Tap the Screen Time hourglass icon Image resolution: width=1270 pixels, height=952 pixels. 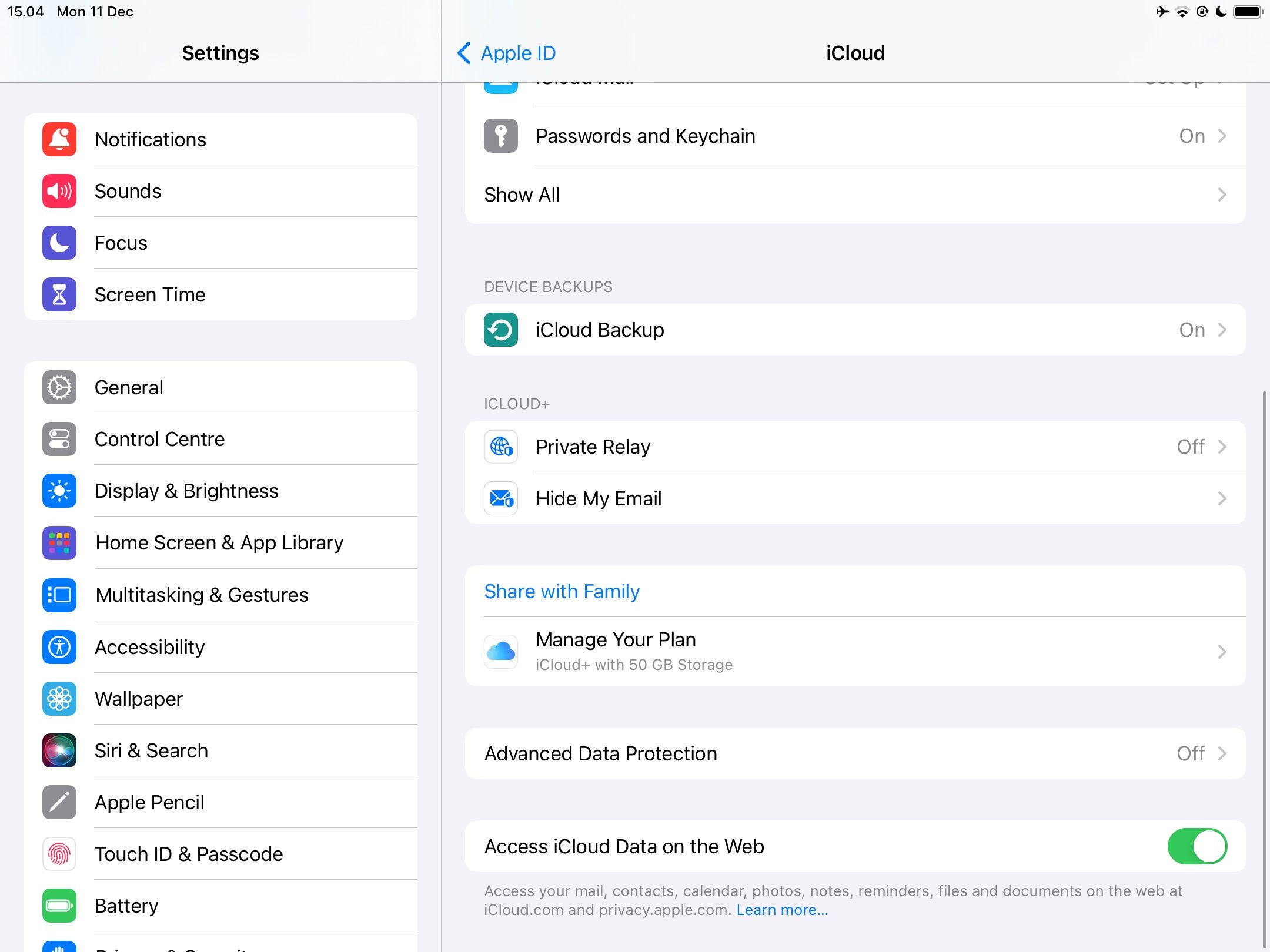(59, 294)
